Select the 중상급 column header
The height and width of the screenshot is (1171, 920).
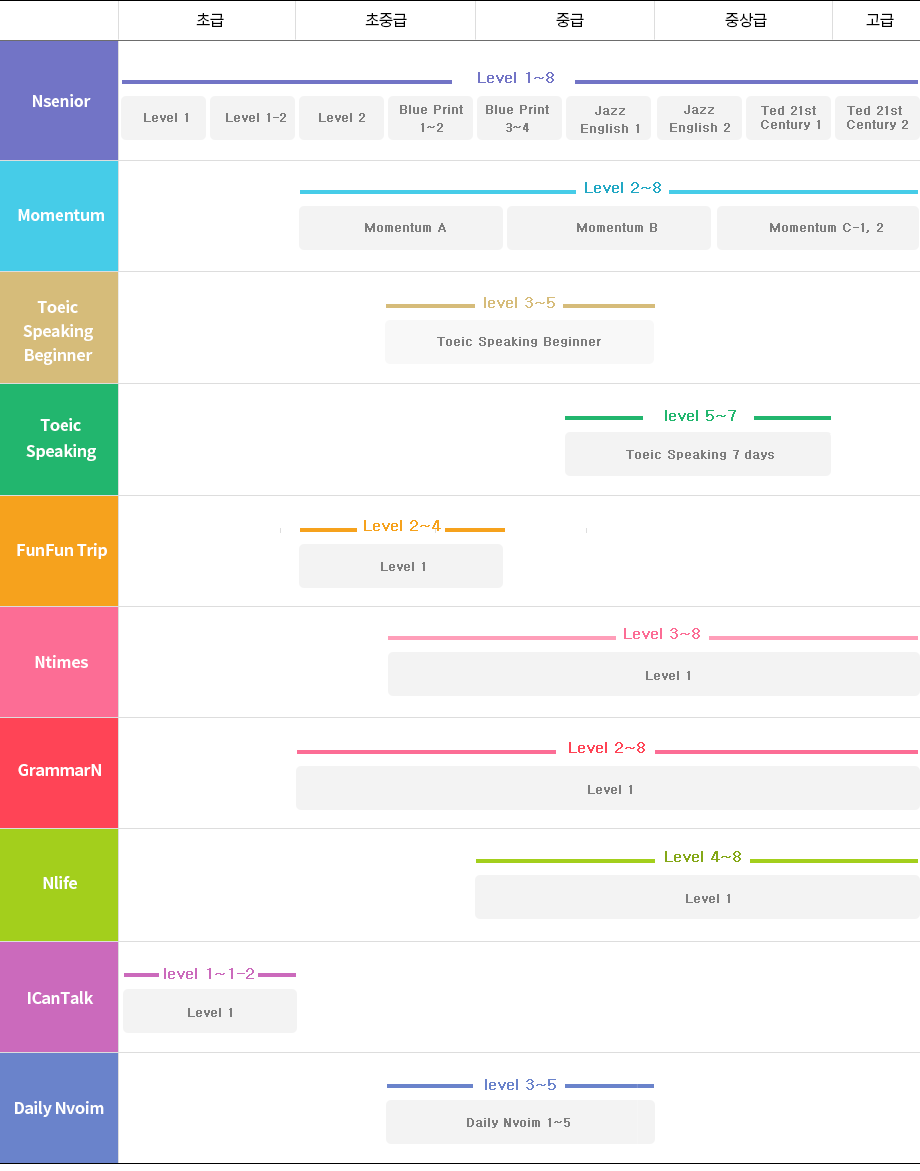tap(744, 20)
